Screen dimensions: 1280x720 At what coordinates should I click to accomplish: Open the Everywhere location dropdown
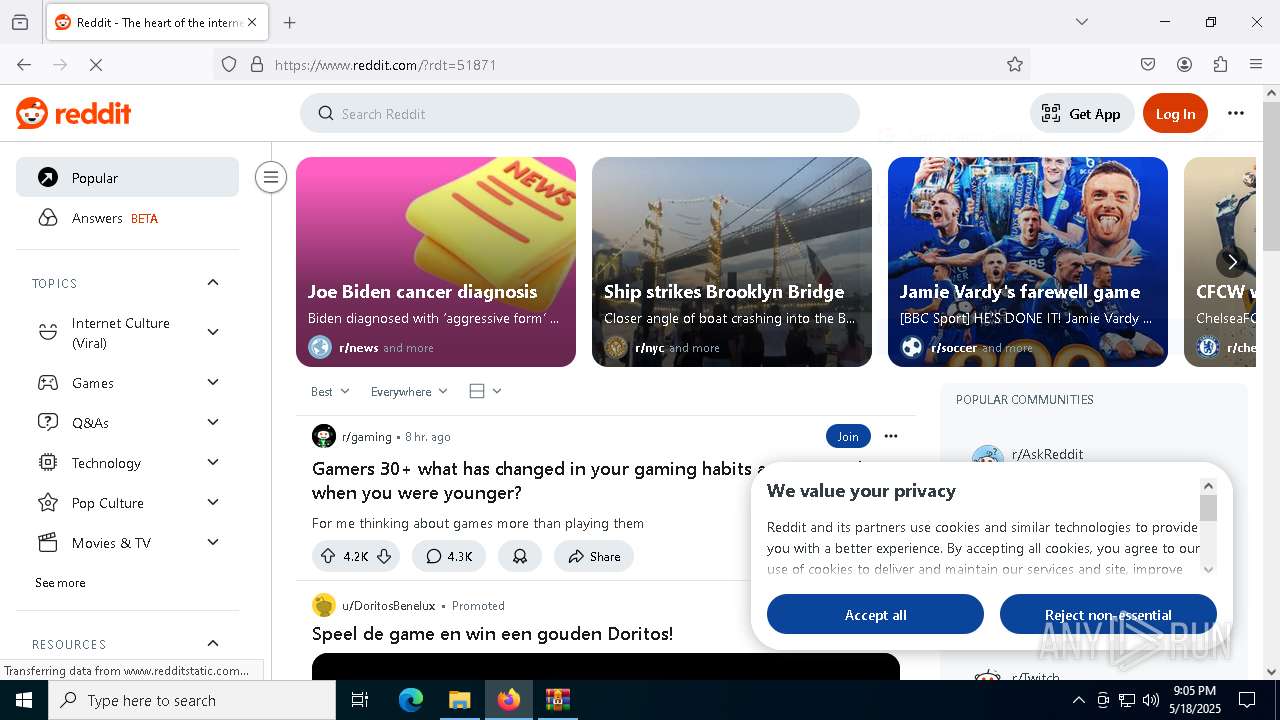[409, 391]
